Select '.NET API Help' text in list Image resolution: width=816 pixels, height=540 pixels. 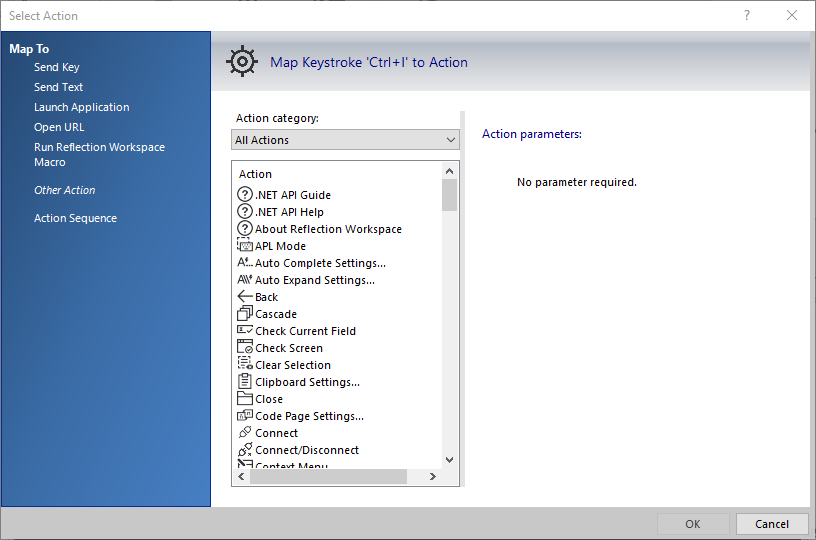[289, 212]
